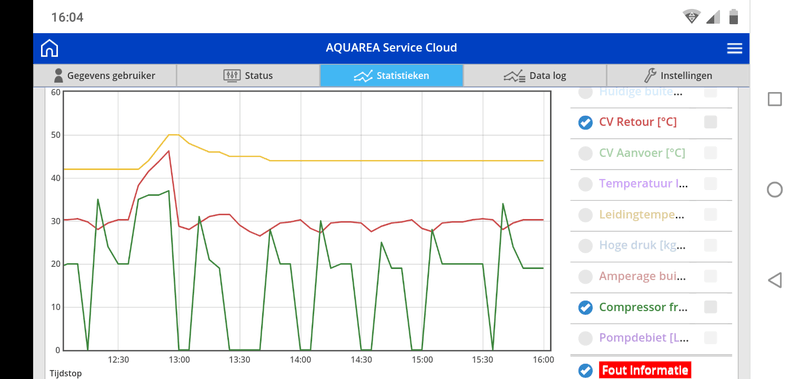Tap the graph-list icon on Data log tab
The width and height of the screenshot is (800, 379).
coord(514,76)
